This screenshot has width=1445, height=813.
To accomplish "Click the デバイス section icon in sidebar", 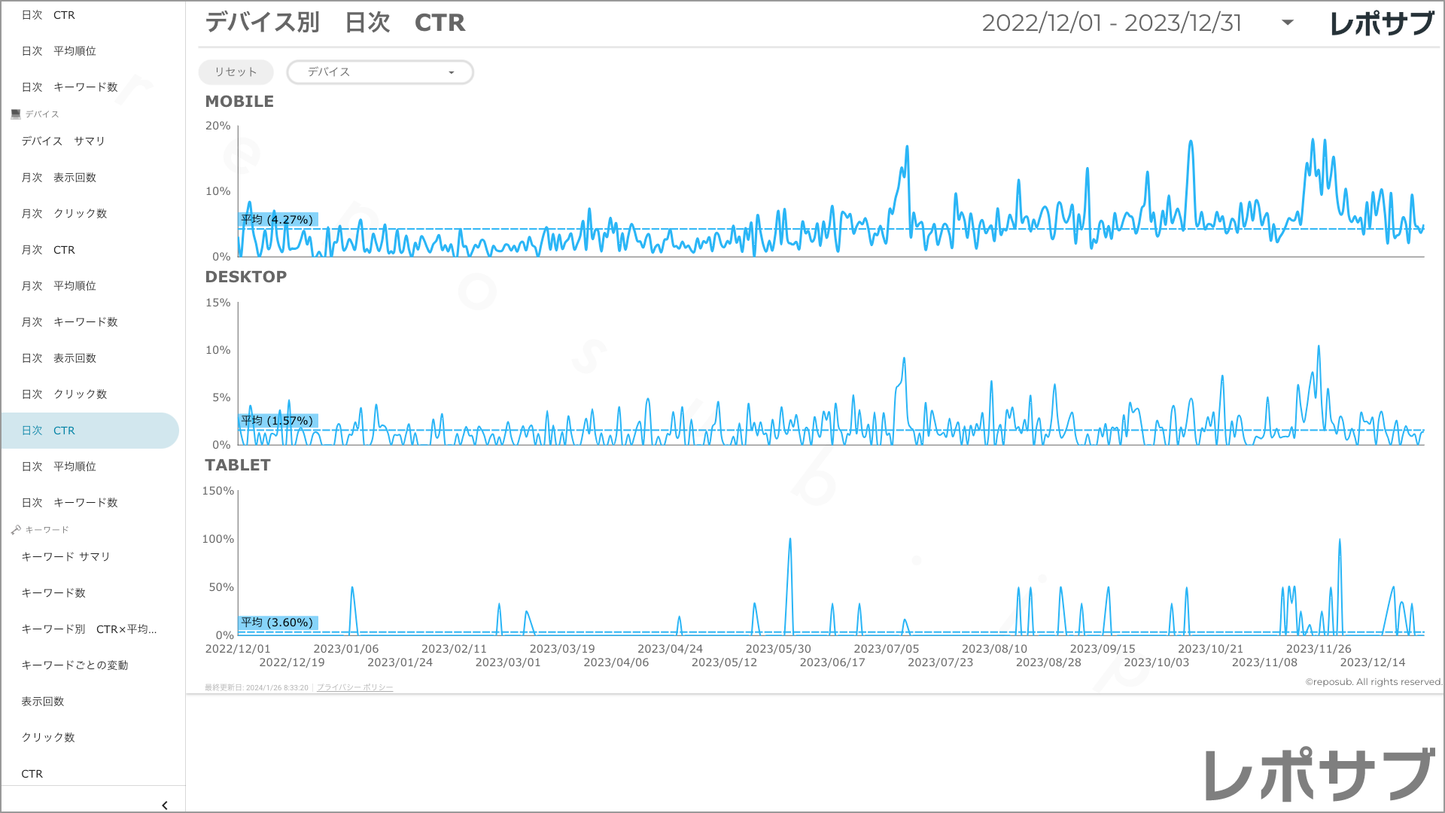I will [15, 114].
